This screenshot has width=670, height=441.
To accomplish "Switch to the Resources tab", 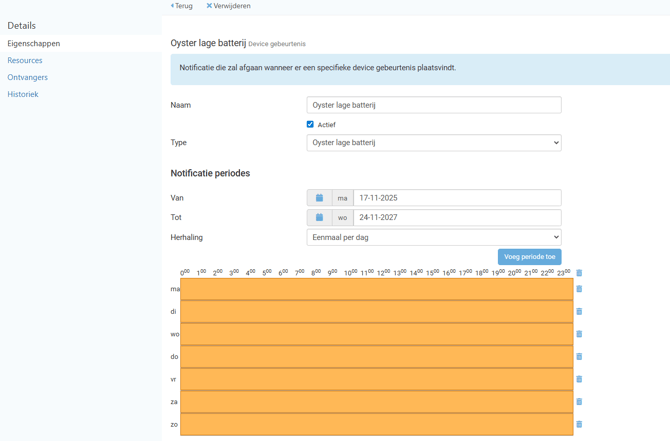I will pos(25,61).
